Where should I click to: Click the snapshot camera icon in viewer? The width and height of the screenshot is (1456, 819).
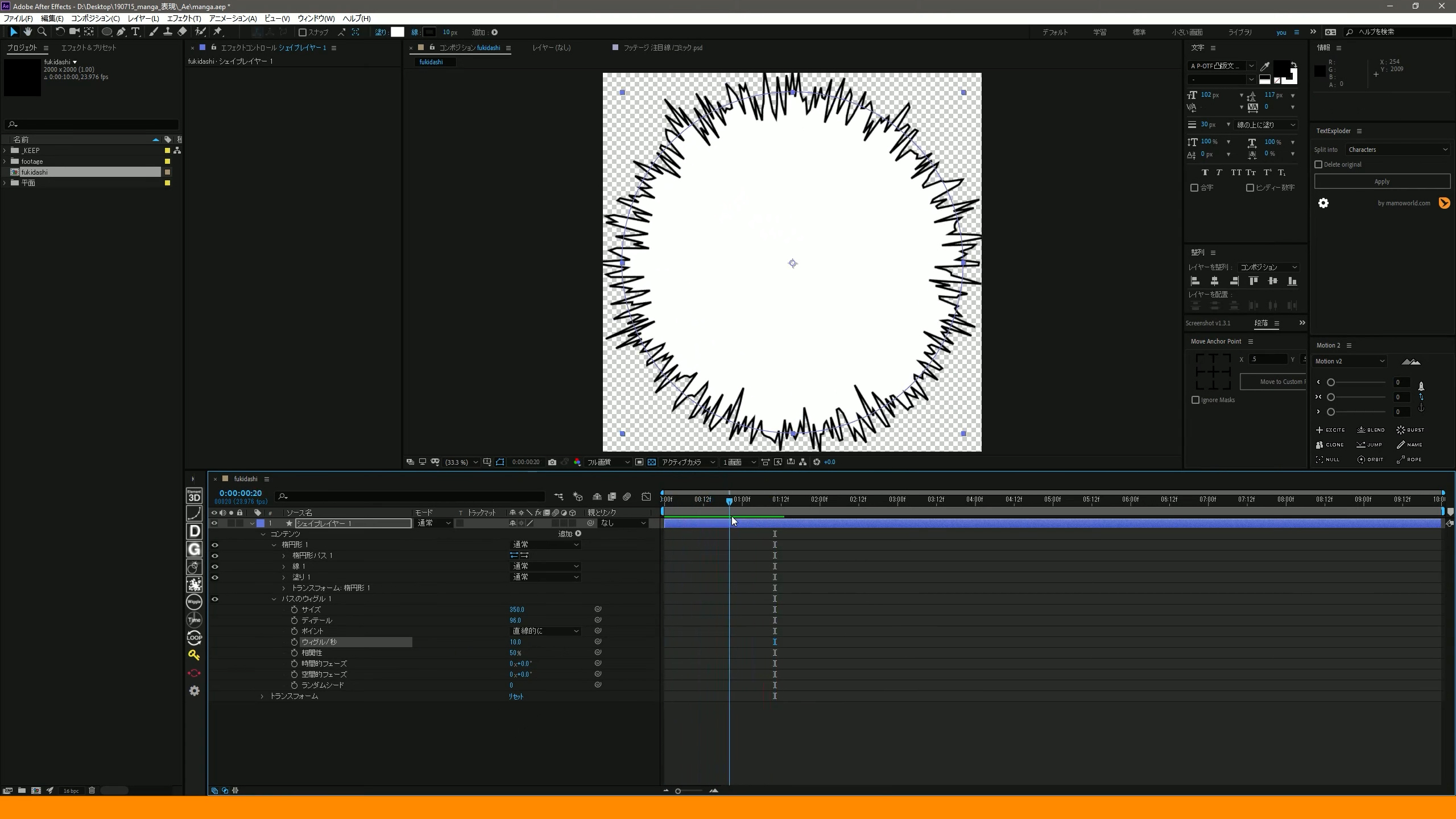coord(552,462)
